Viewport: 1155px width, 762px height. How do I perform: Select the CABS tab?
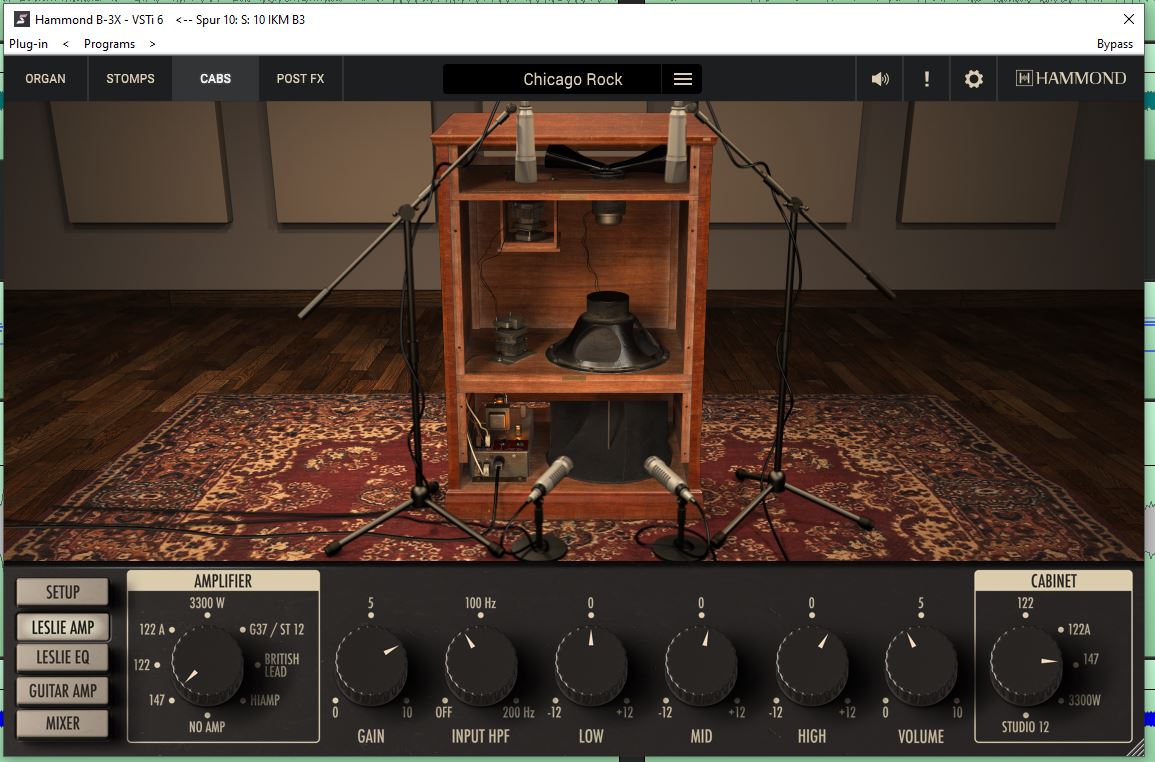click(x=215, y=78)
